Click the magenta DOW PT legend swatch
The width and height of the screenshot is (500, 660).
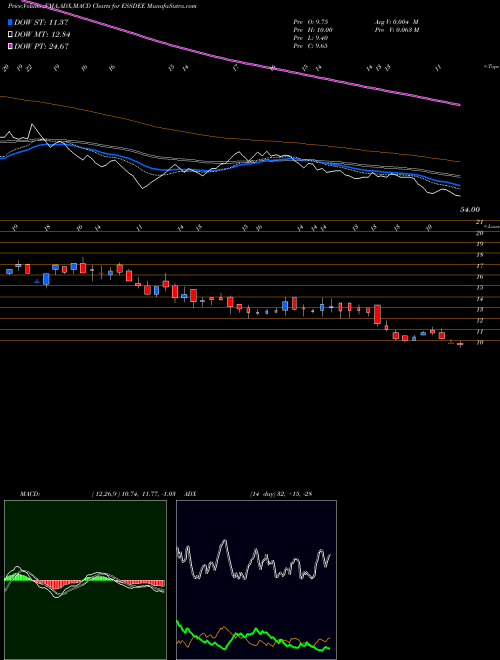[11, 46]
